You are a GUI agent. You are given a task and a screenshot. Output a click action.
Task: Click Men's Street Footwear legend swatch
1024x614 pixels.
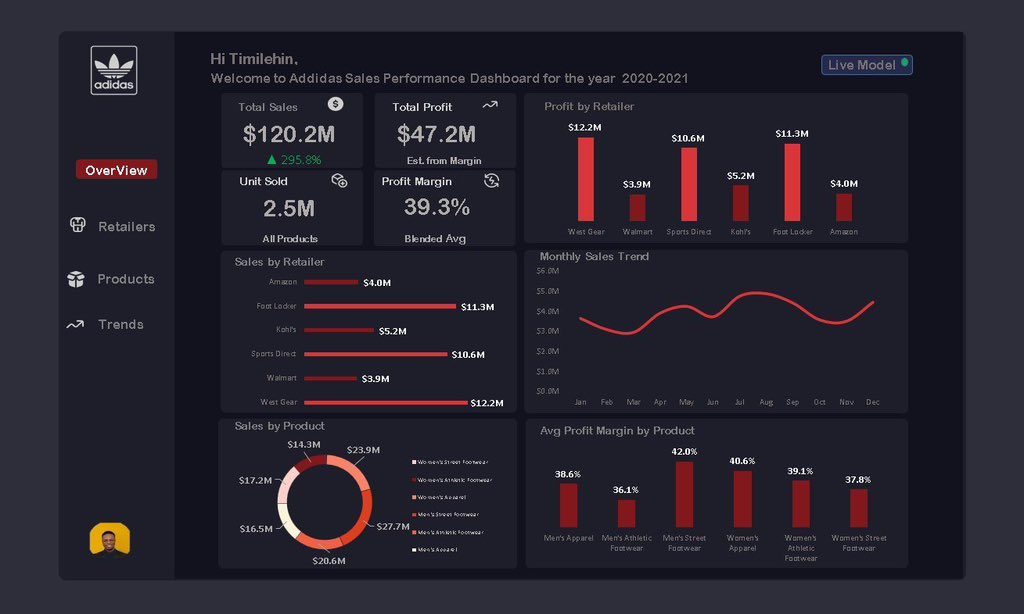(x=414, y=514)
